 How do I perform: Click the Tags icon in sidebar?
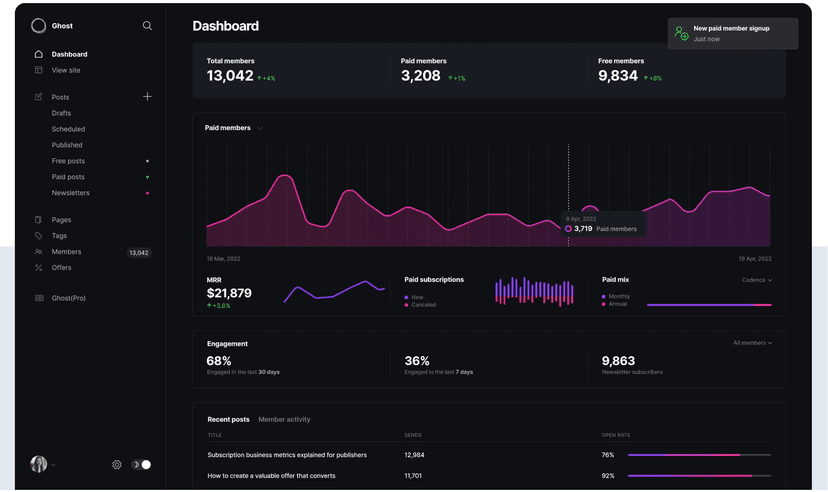click(x=39, y=236)
